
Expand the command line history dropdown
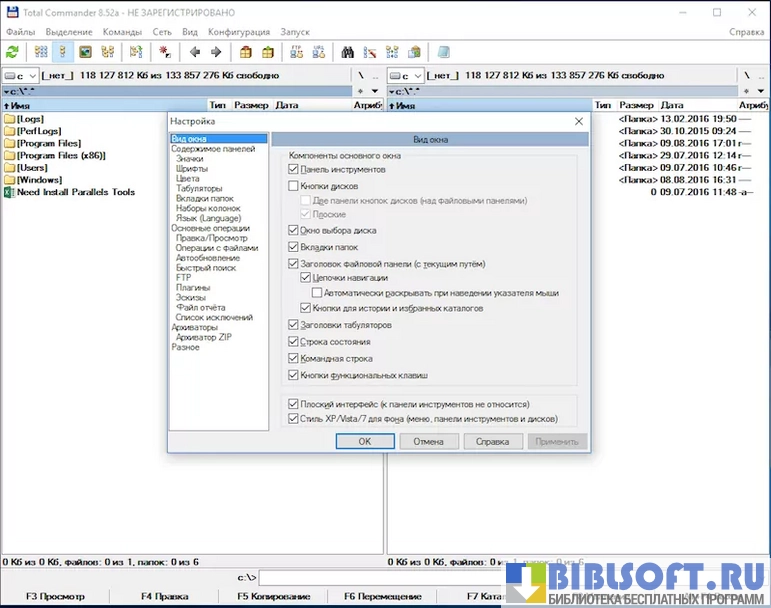(x=498, y=578)
